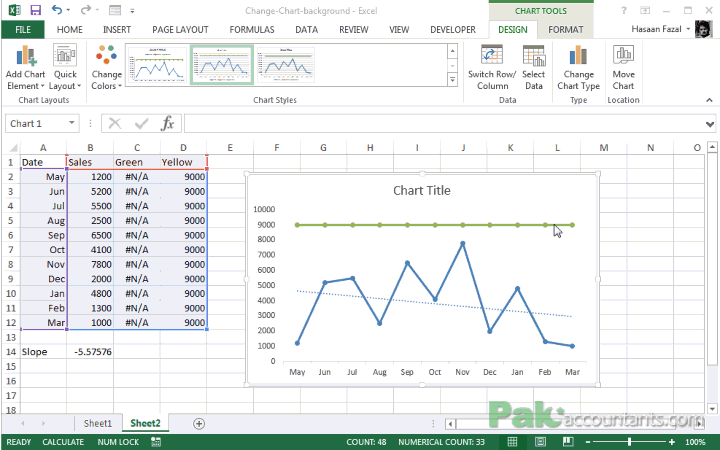
Task: Open zoom dialog via 100% label
Action: (x=695, y=442)
